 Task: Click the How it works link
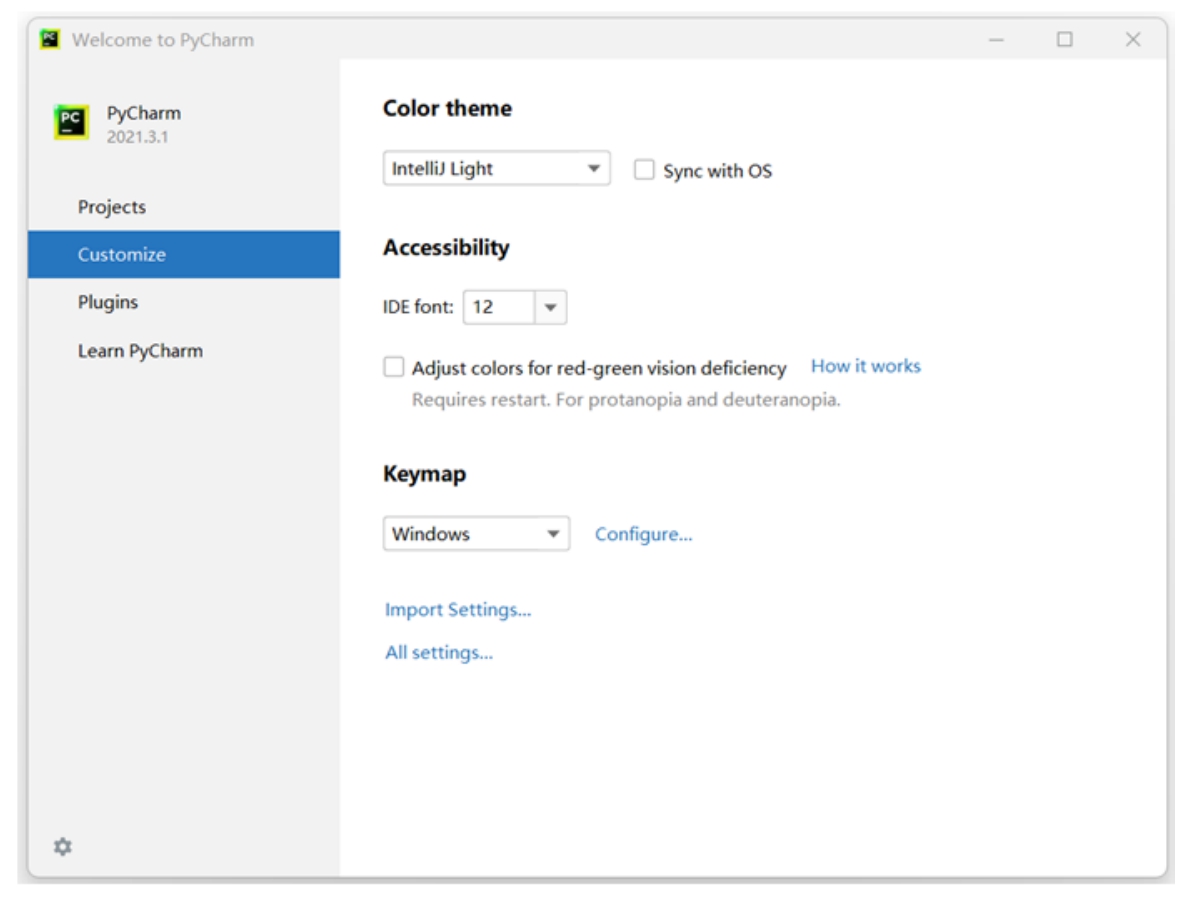point(866,366)
